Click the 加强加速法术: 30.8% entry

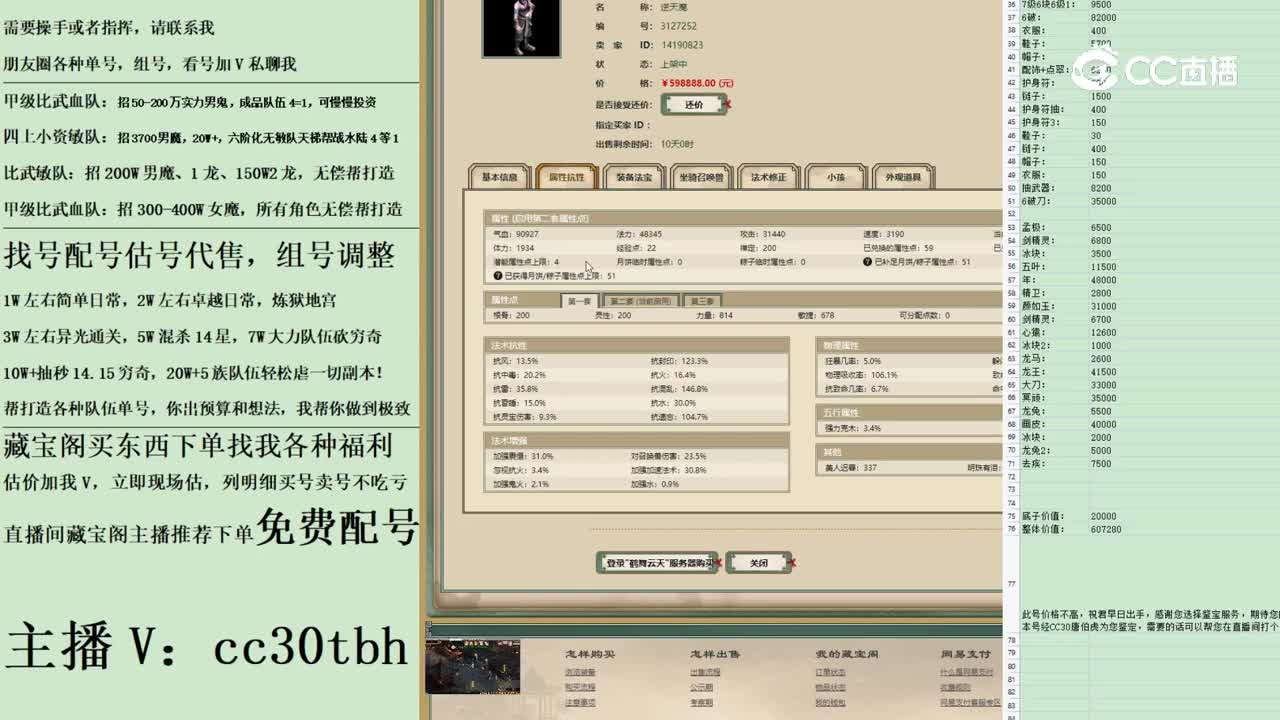668,470
